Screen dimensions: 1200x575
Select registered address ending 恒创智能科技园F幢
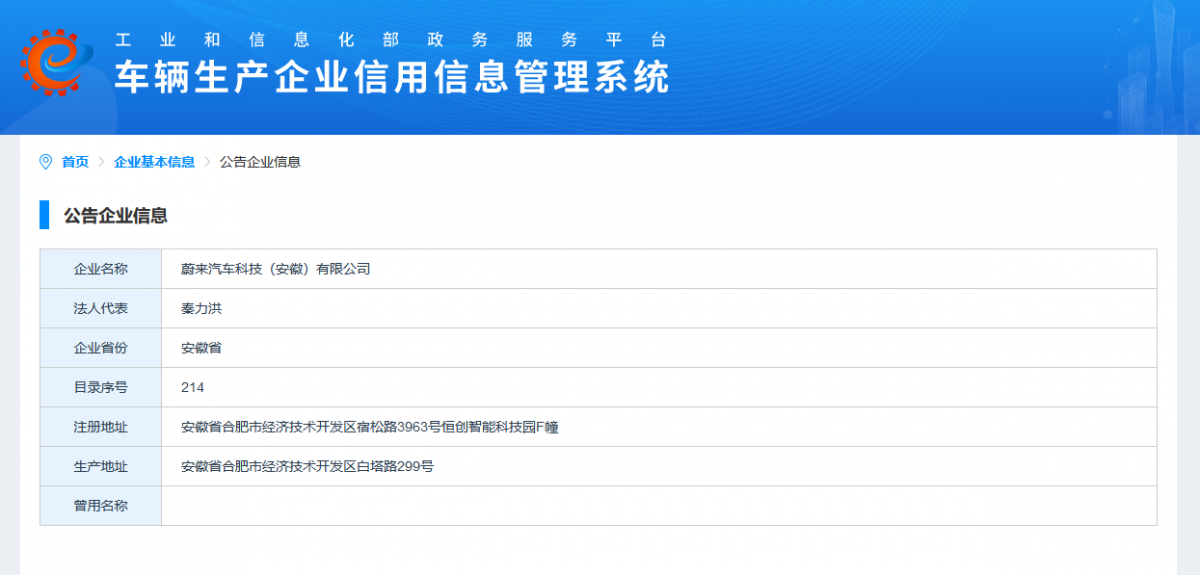click(x=370, y=427)
